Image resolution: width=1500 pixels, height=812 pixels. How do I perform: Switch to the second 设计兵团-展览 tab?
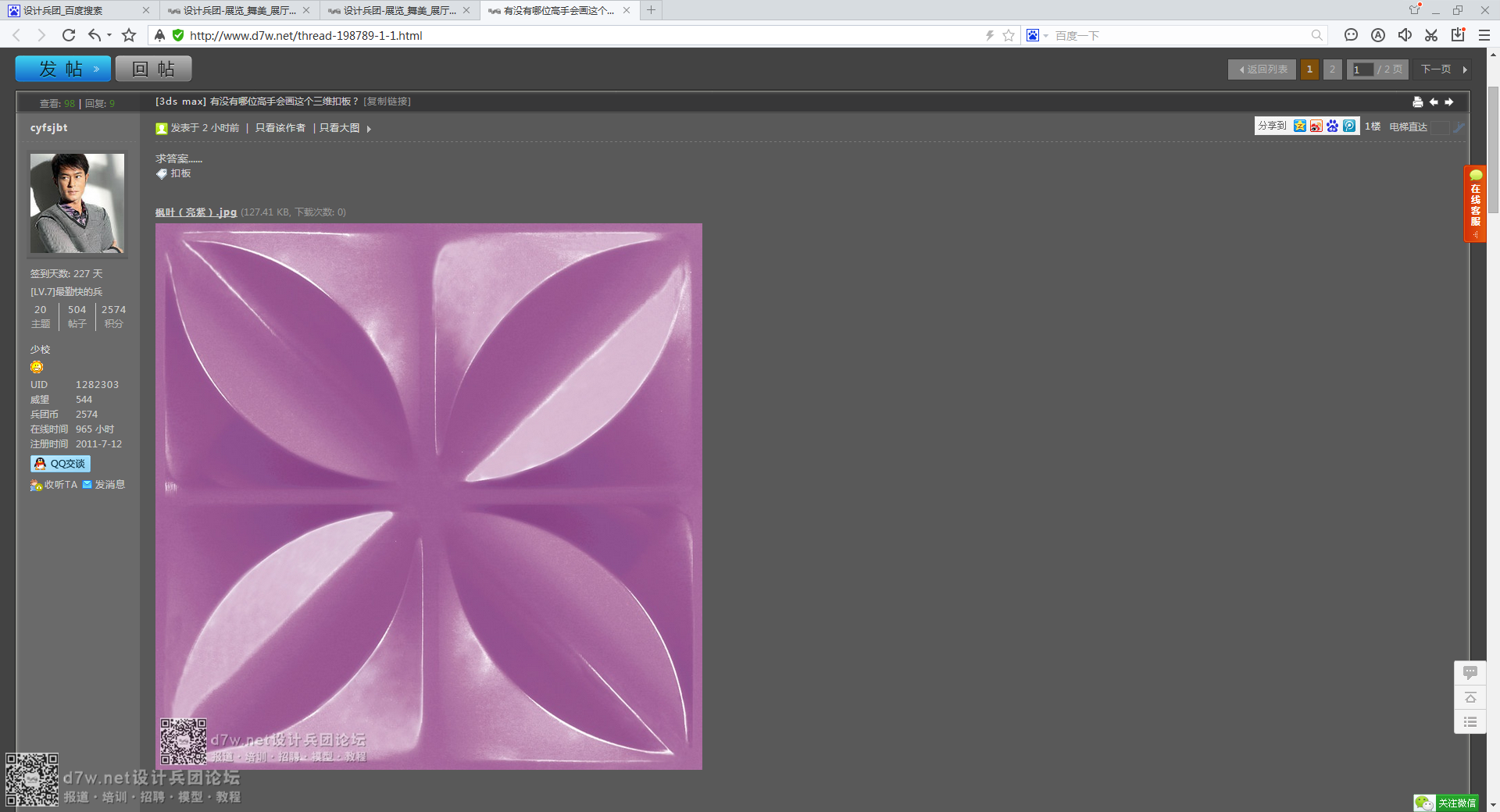pyautogui.click(x=239, y=10)
